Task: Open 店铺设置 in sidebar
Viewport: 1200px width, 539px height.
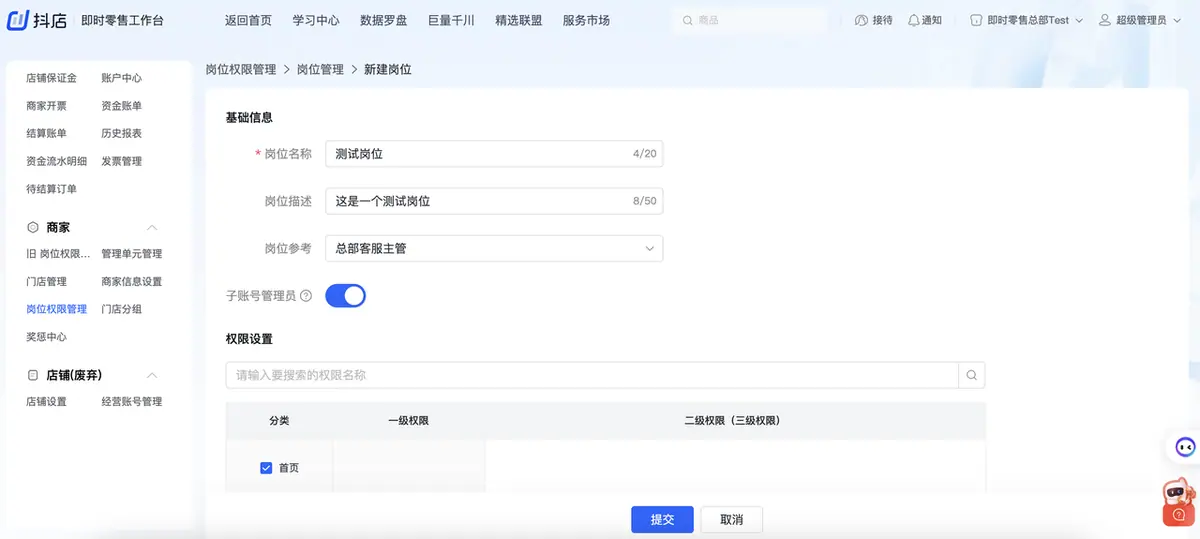Action: 46,402
